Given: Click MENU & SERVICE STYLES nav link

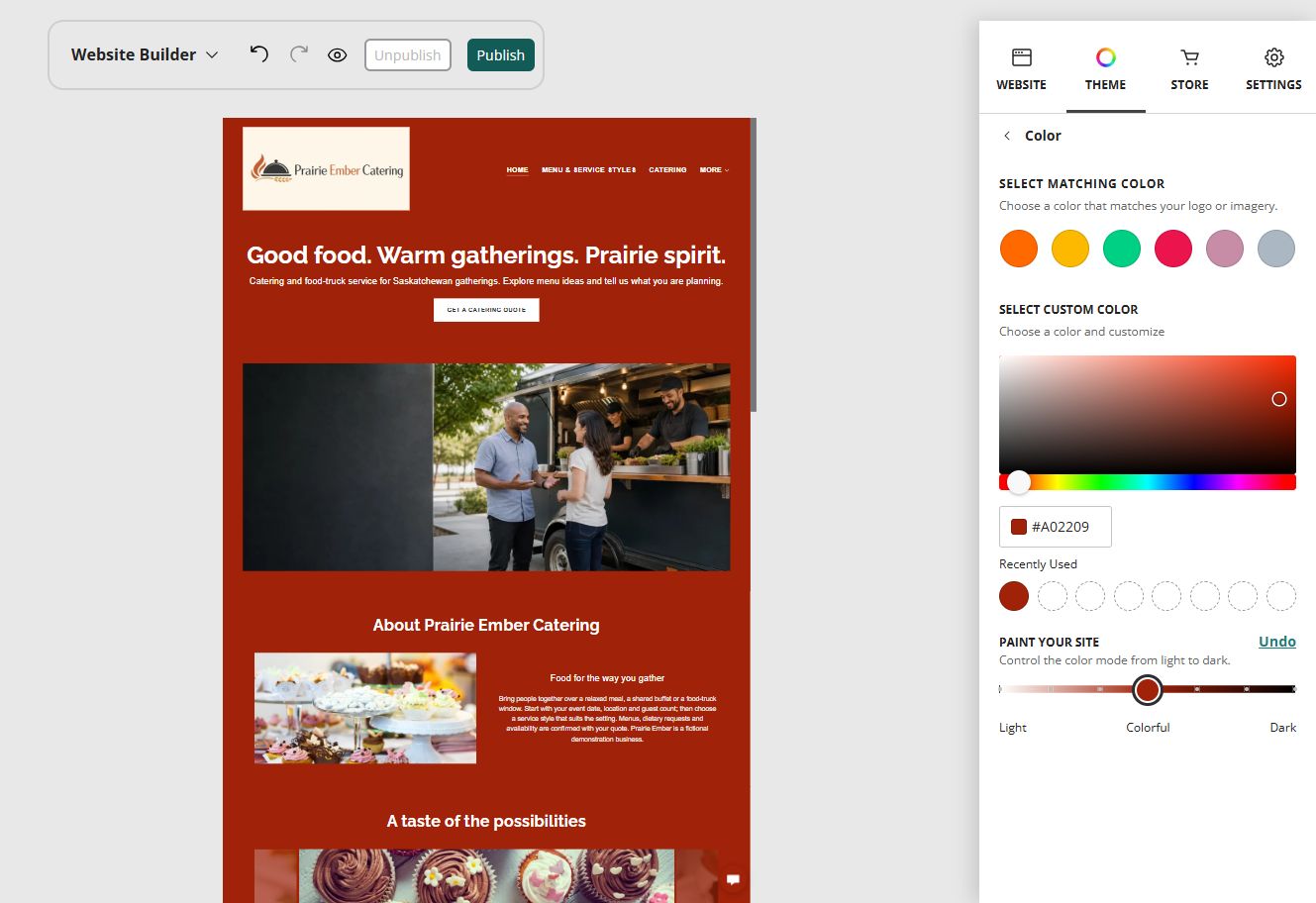Looking at the screenshot, I should tap(589, 170).
